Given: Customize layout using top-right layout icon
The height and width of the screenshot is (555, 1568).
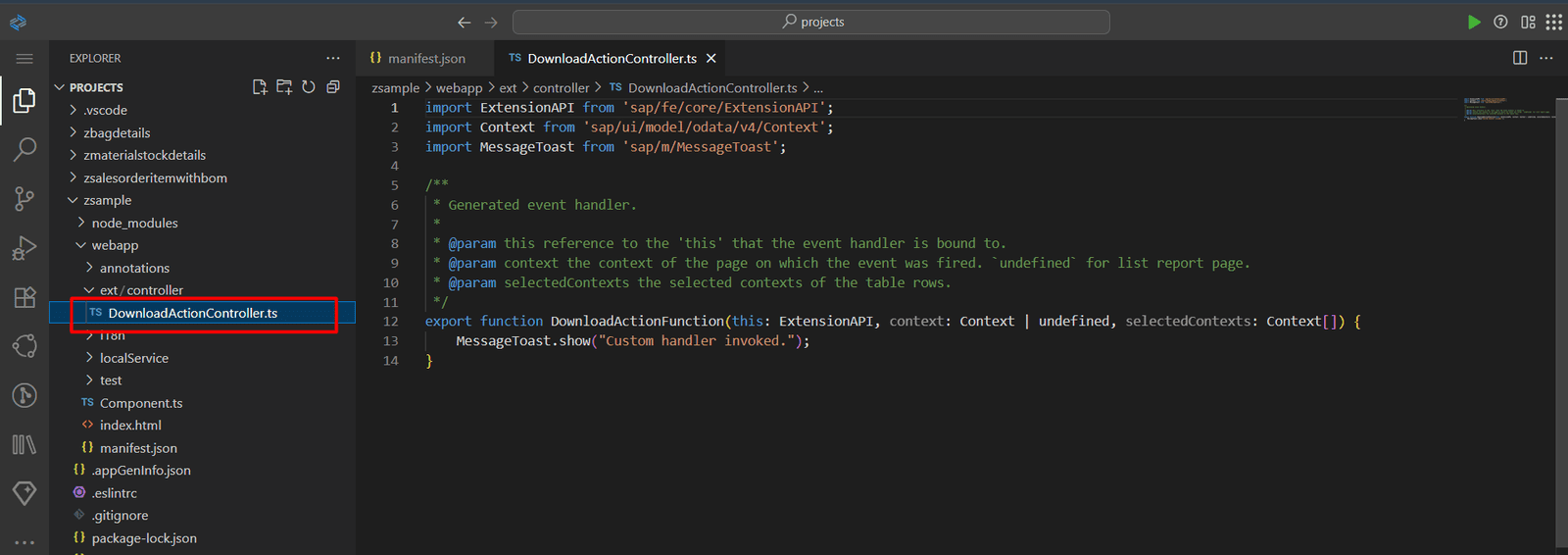Looking at the screenshot, I should 1528,22.
